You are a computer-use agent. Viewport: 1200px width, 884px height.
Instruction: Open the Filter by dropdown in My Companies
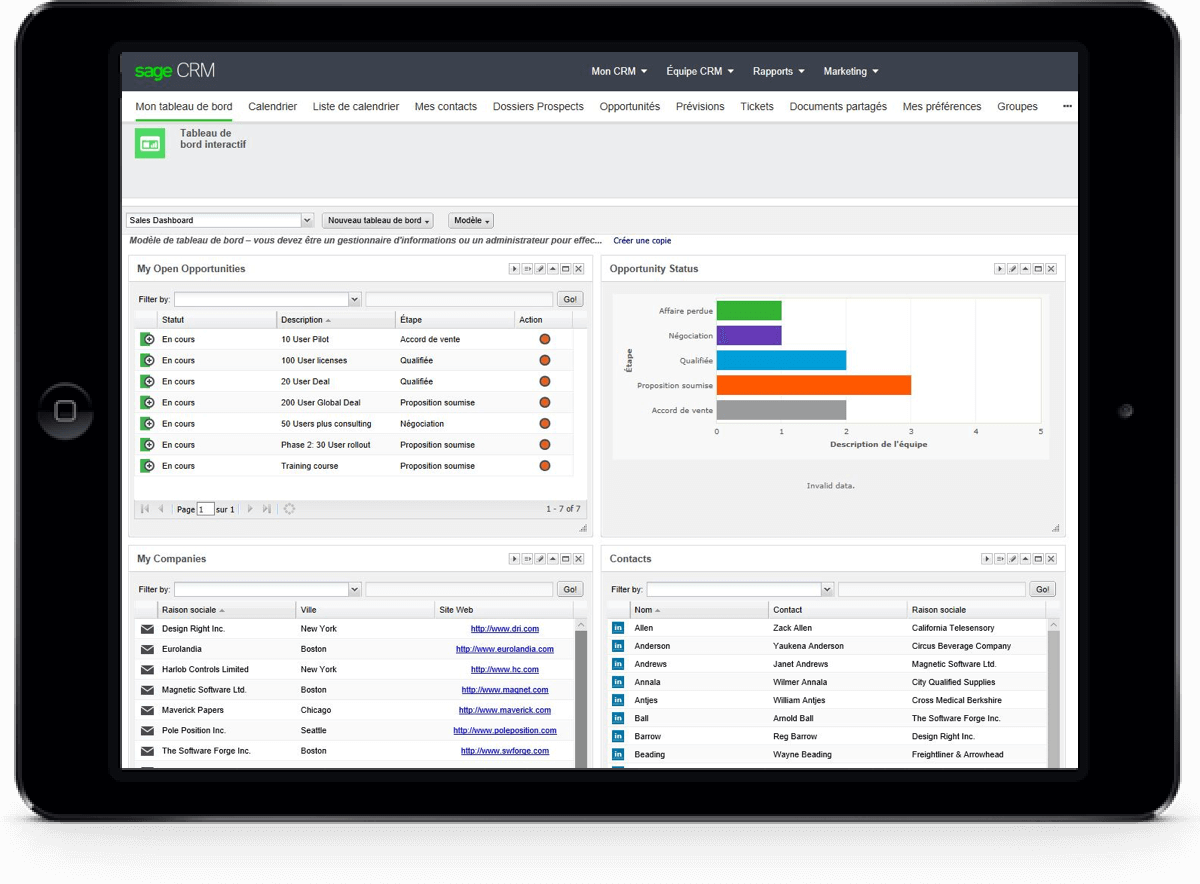pos(354,590)
